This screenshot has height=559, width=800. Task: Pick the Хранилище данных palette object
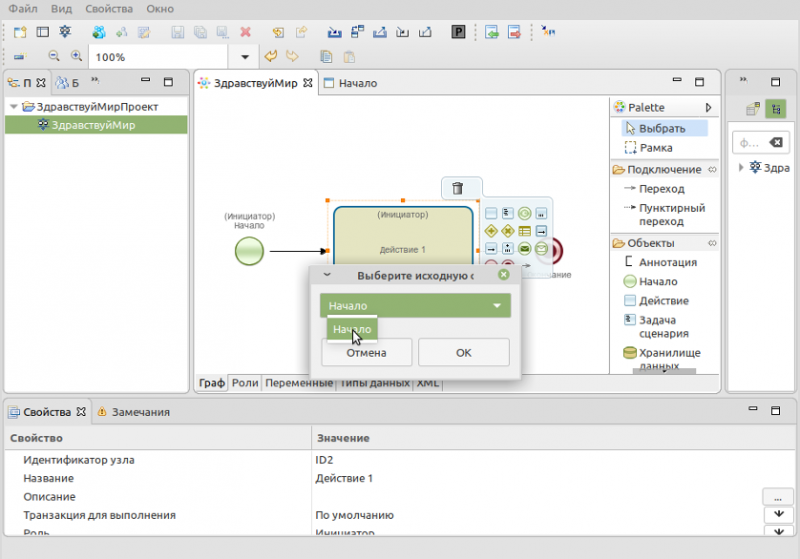(668, 359)
